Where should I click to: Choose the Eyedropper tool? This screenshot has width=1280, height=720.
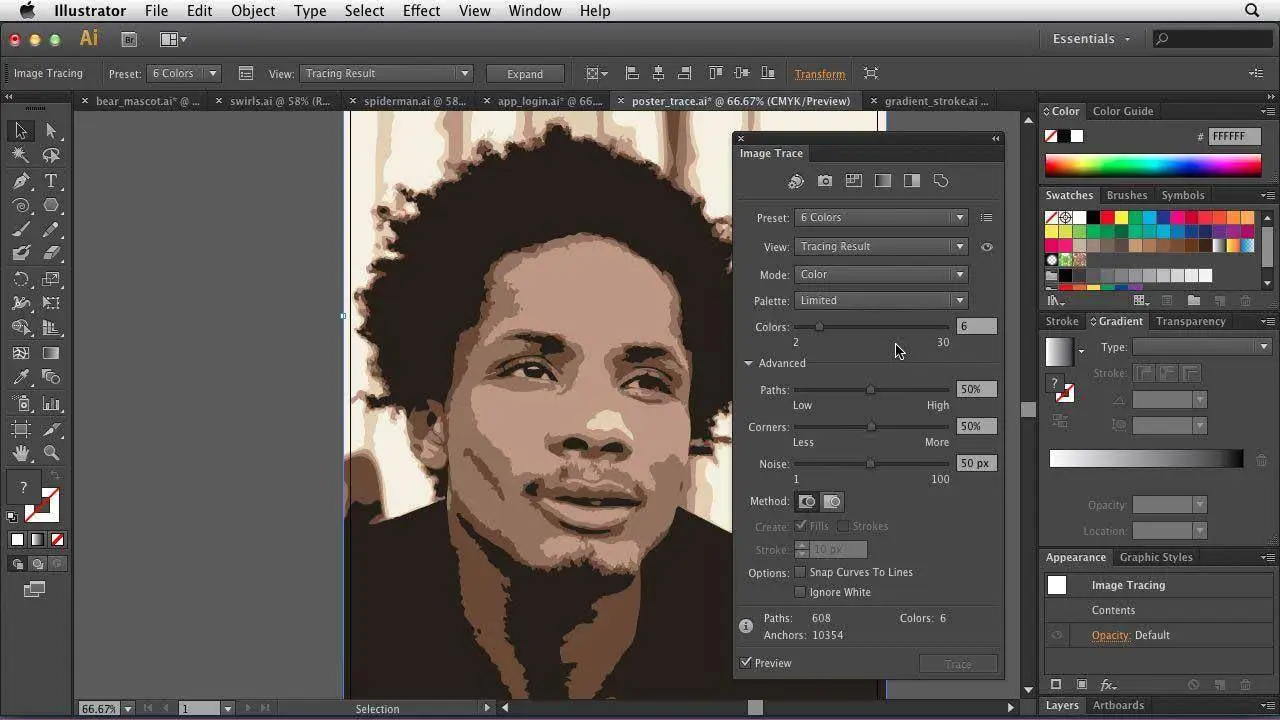coord(21,378)
